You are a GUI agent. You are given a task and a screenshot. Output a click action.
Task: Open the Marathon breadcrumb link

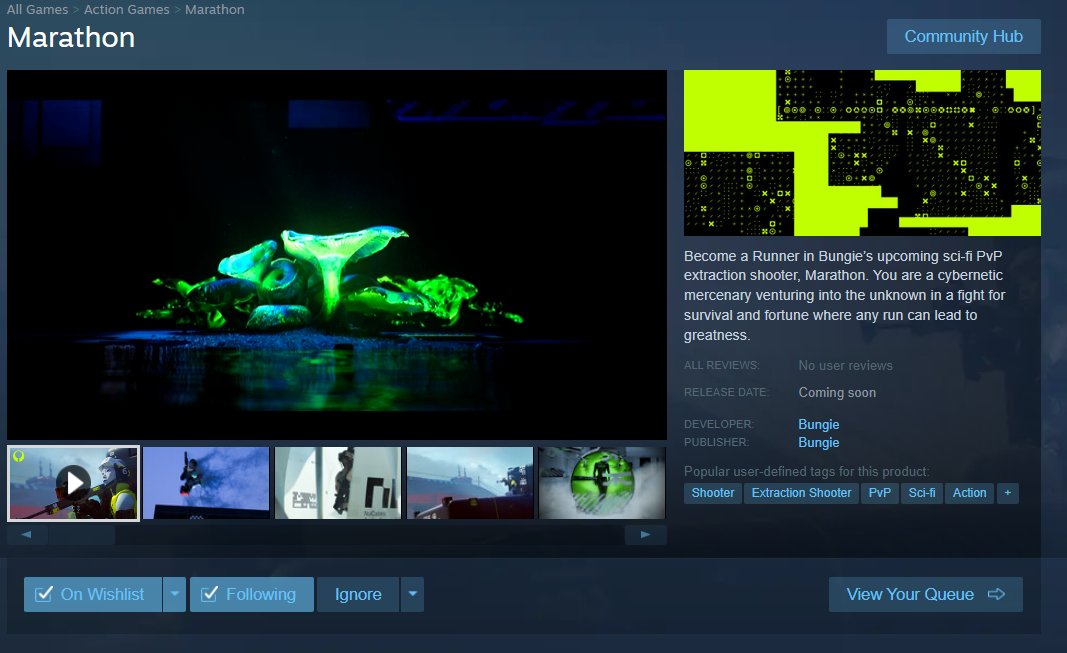pyautogui.click(x=214, y=10)
